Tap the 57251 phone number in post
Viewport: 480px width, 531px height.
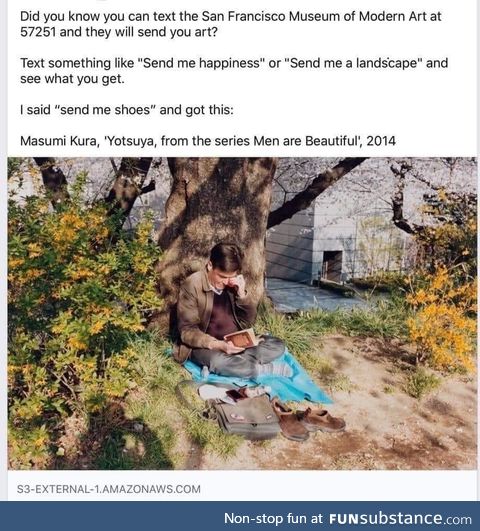pyautogui.click(x=38, y=32)
